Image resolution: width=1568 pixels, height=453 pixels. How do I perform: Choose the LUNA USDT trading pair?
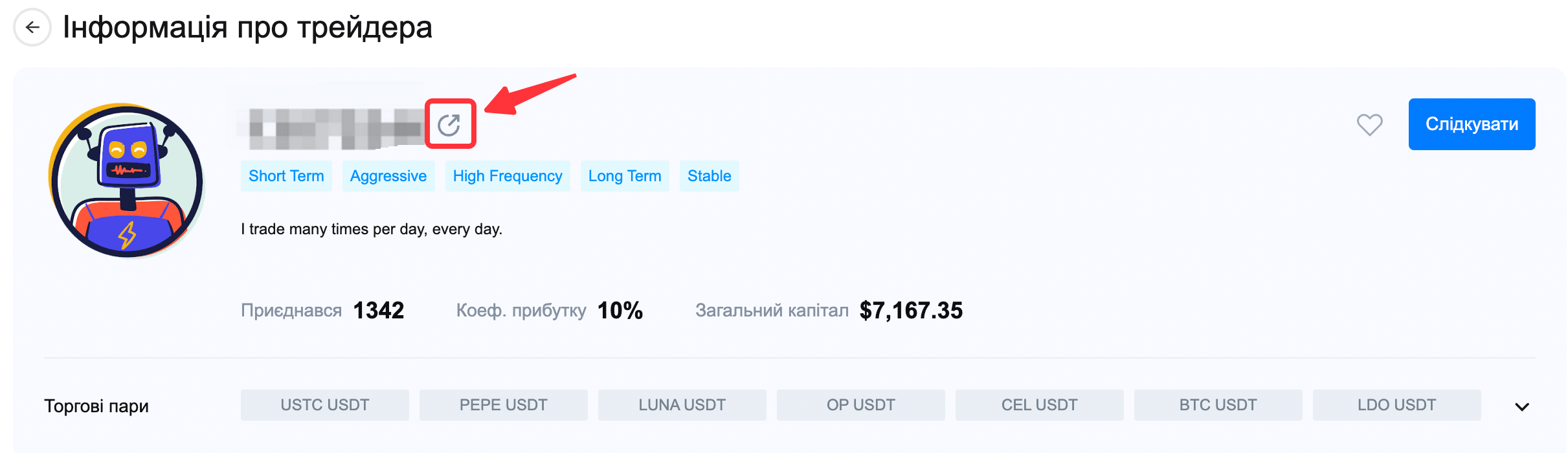coord(682,405)
